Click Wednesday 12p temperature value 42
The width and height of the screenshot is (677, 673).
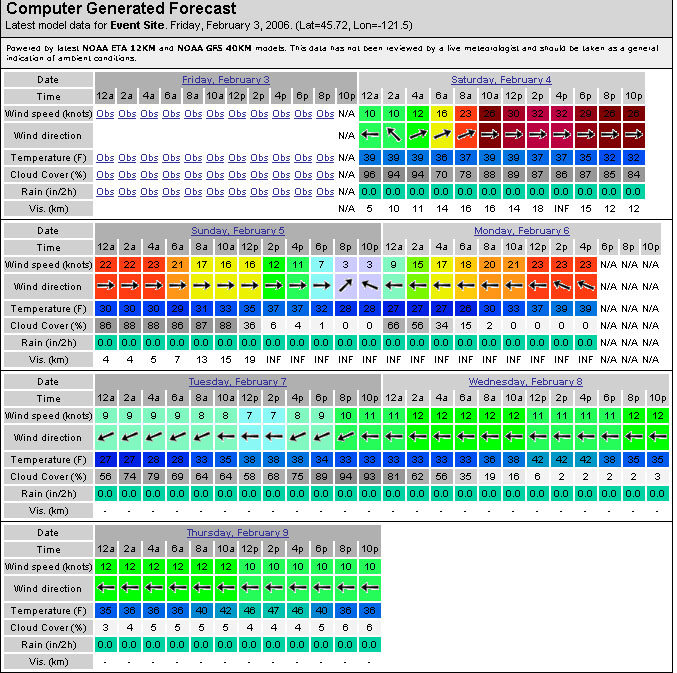pos(538,460)
